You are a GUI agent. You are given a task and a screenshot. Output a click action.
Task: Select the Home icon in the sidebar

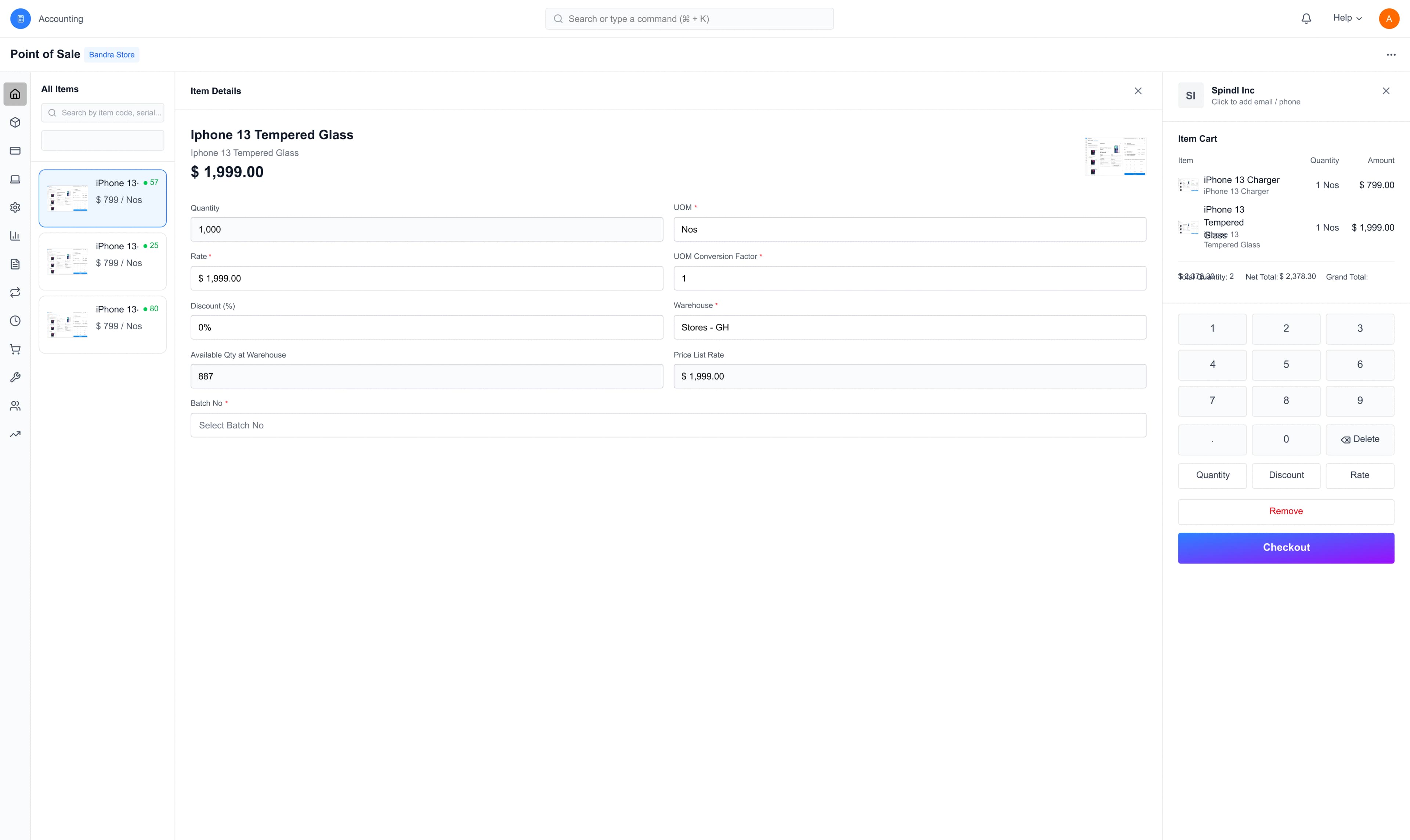tap(15, 93)
